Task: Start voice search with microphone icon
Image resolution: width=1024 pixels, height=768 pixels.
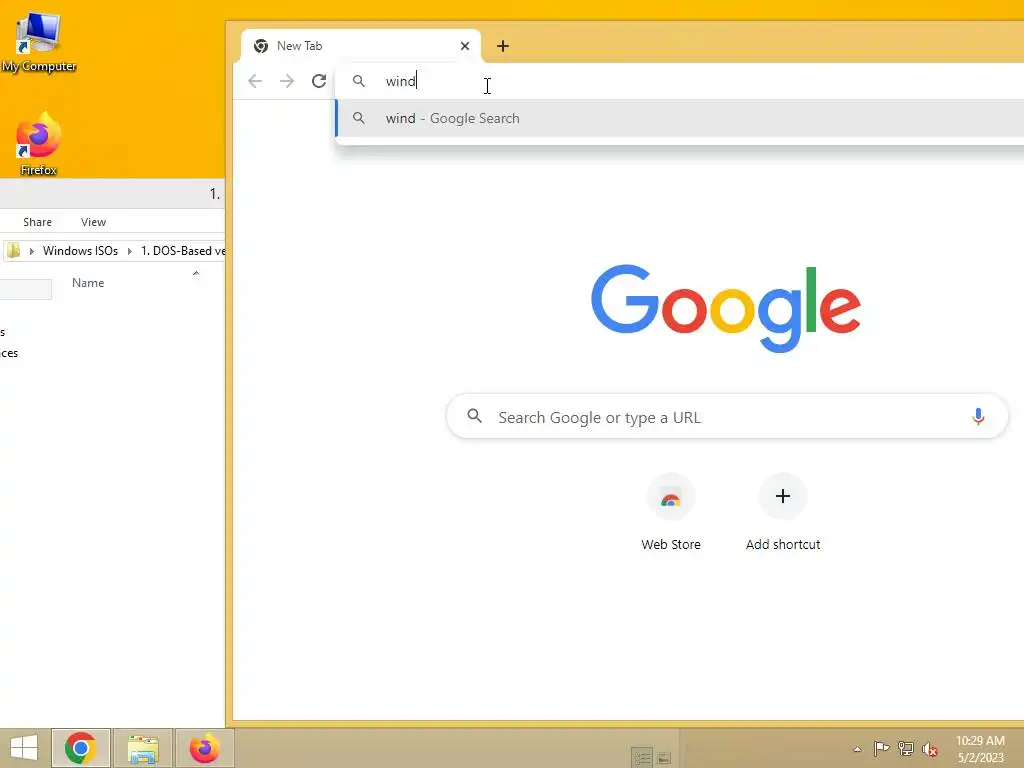Action: pos(978,417)
